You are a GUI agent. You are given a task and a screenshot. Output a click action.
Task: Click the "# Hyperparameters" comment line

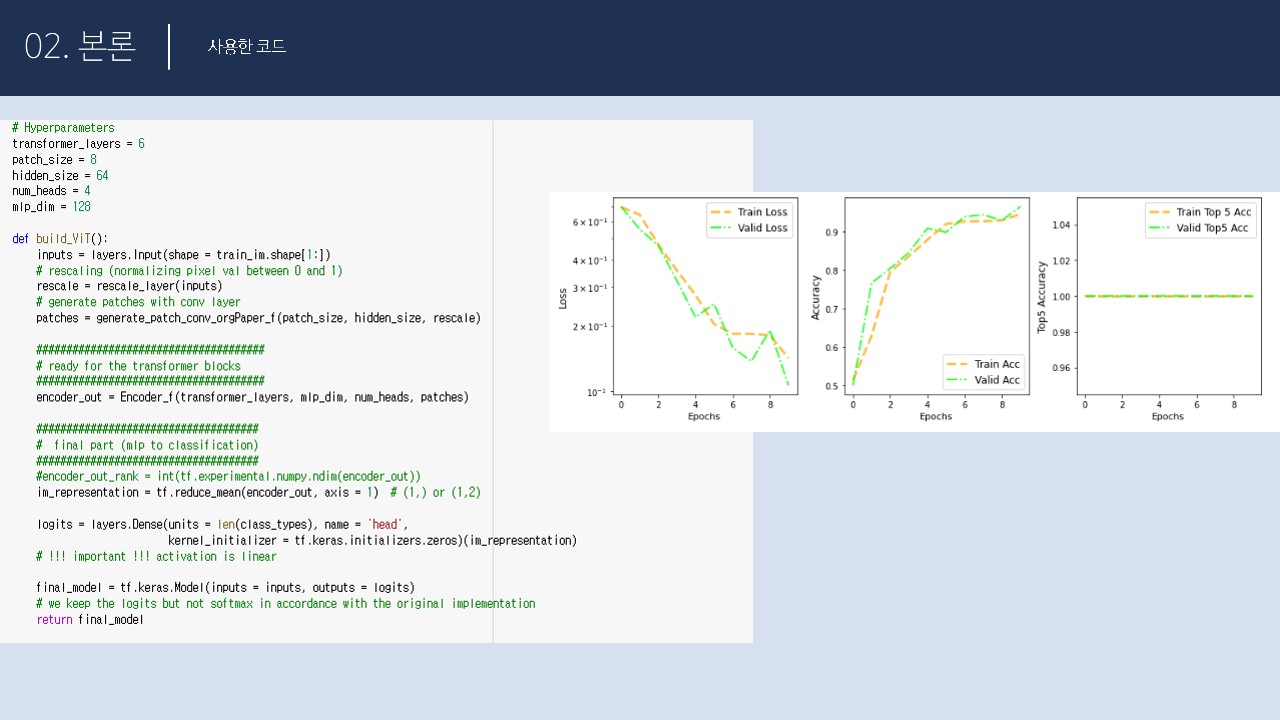click(x=63, y=128)
